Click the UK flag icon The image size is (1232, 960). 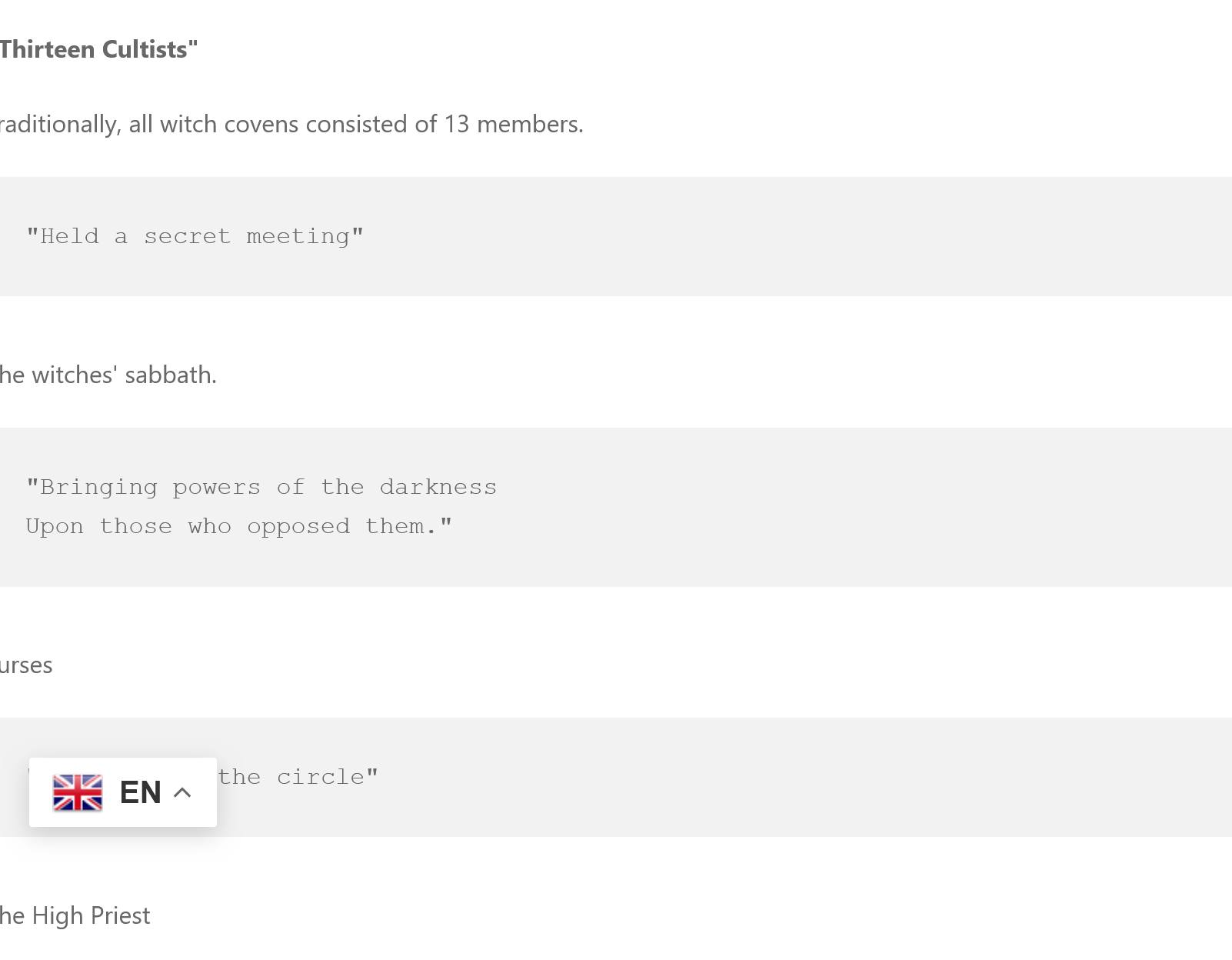(77, 792)
